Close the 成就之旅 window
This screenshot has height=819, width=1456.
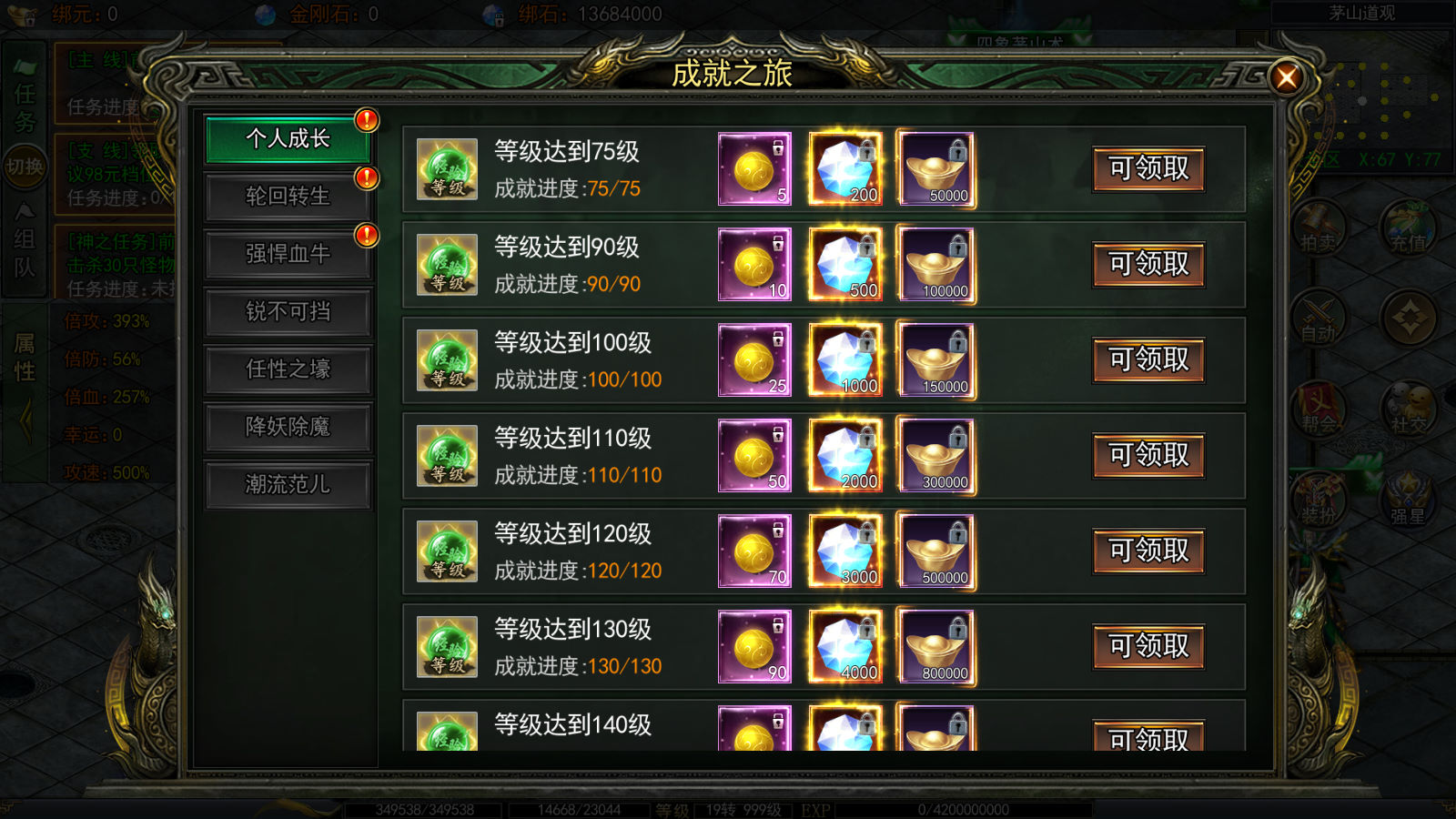click(x=1287, y=78)
